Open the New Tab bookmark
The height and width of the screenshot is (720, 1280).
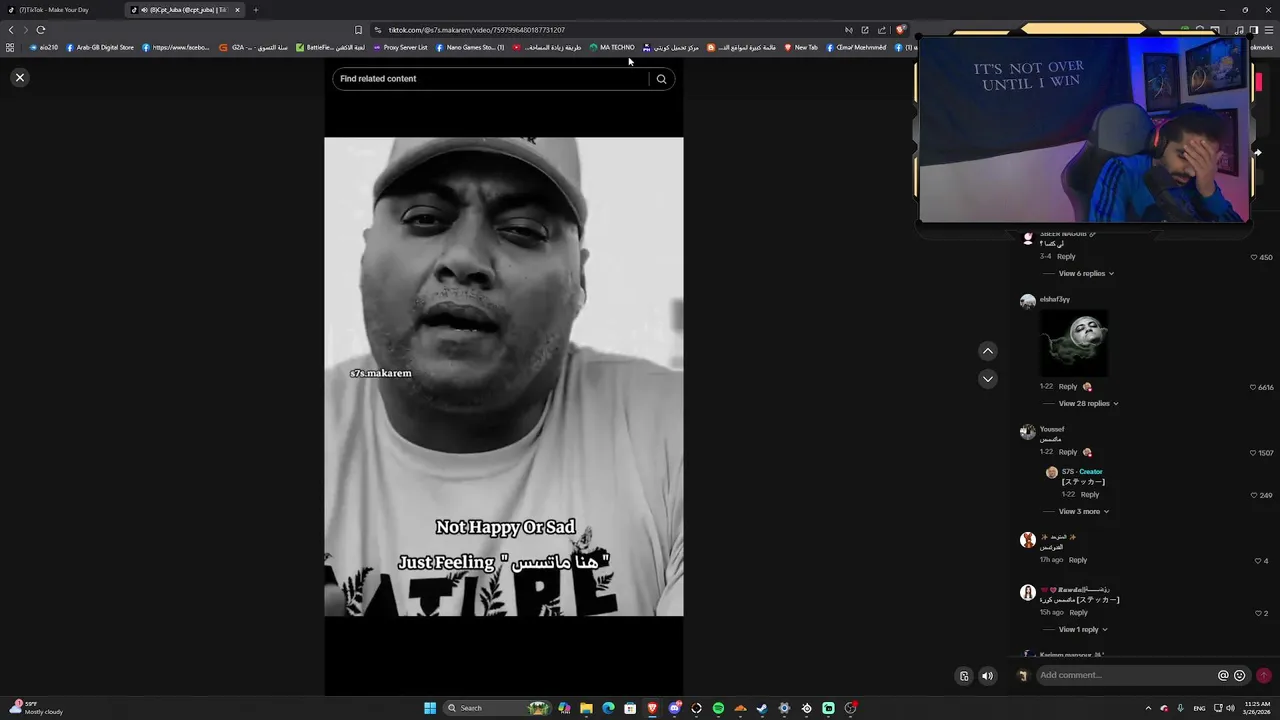tap(800, 47)
